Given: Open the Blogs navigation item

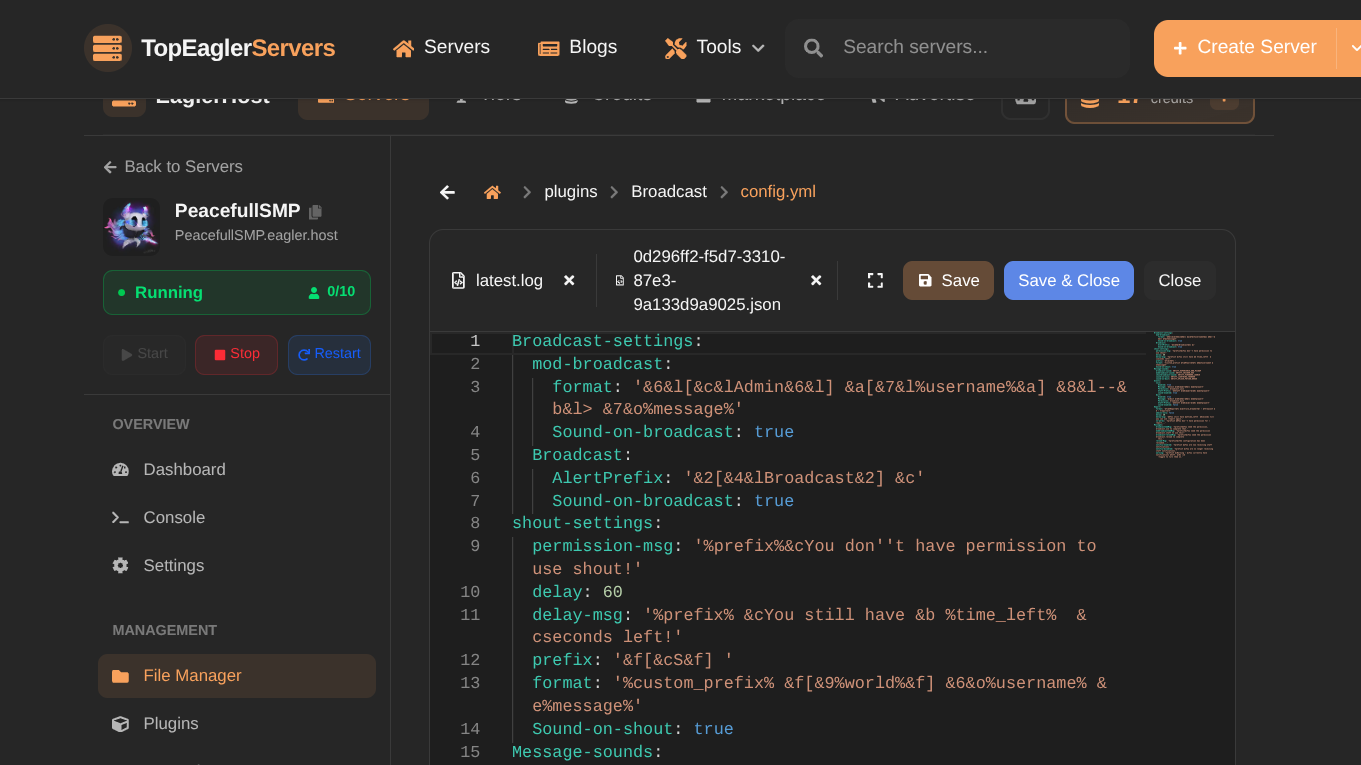Looking at the screenshot, I should click(577, 48).
